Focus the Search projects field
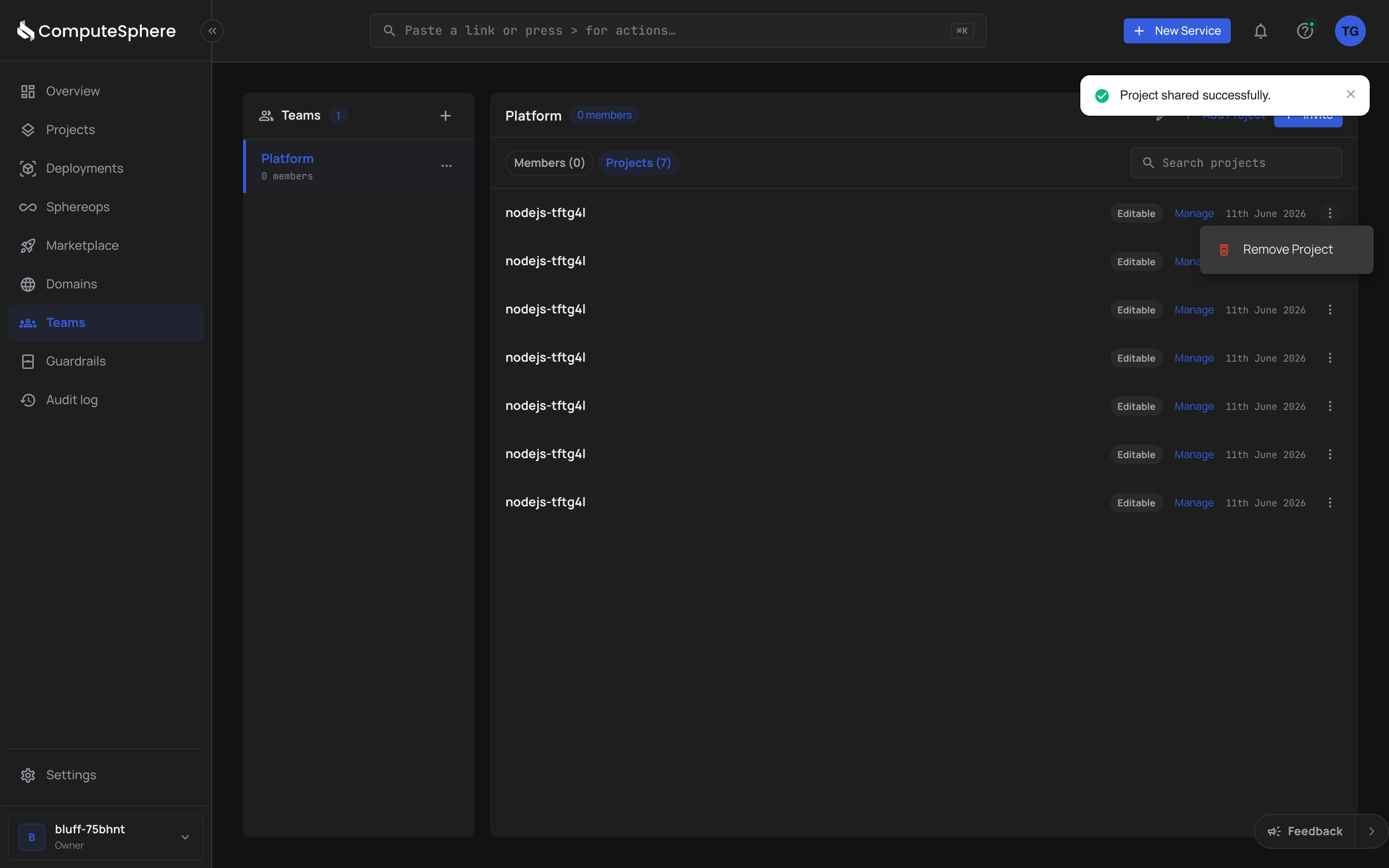 pos(1236,163)
